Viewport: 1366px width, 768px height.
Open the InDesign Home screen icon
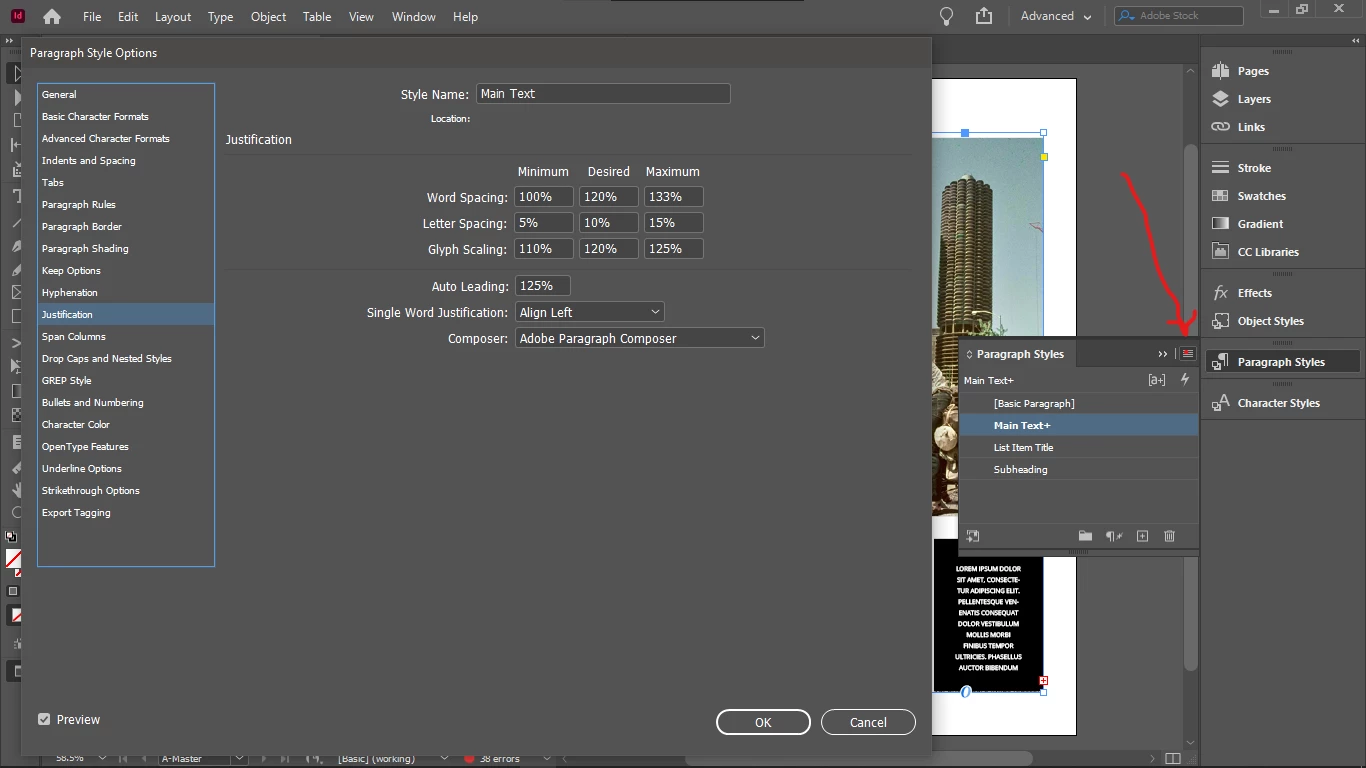point(51,17)
